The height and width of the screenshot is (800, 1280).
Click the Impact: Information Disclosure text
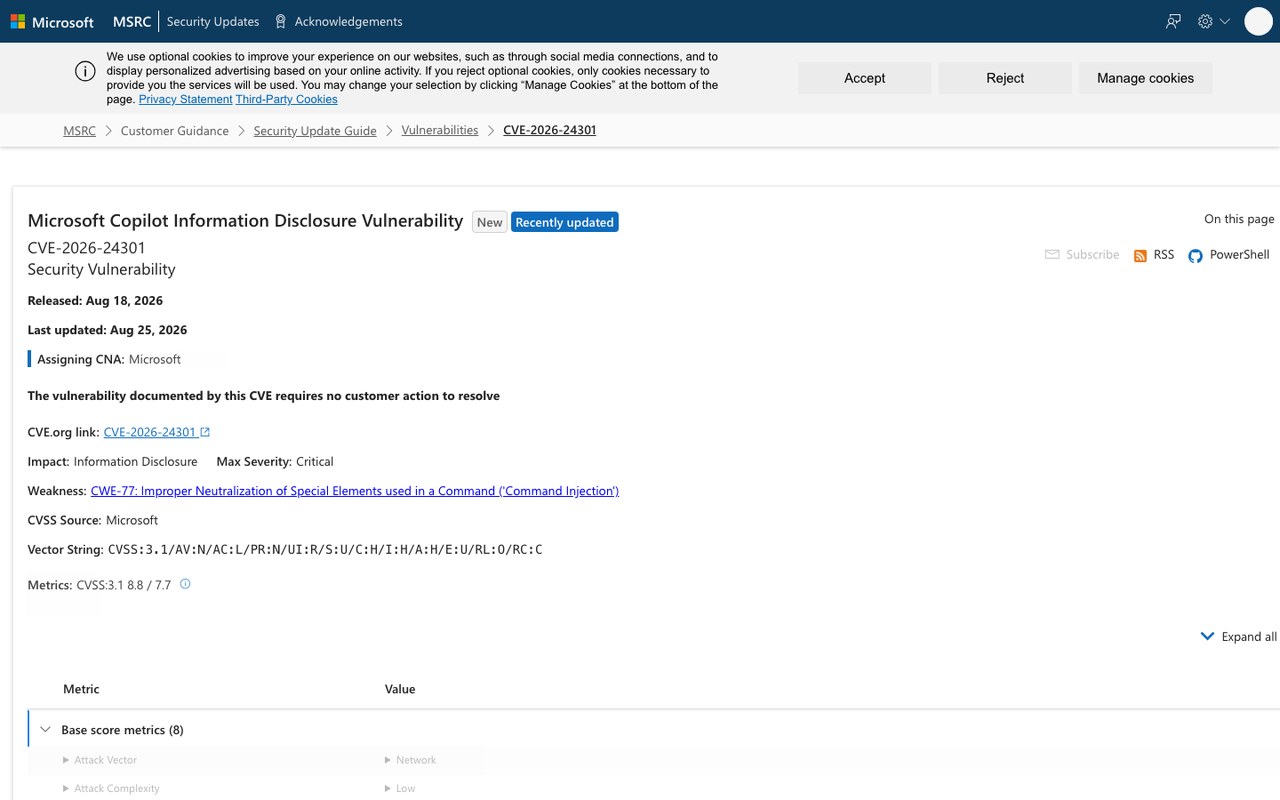point(113,462)
